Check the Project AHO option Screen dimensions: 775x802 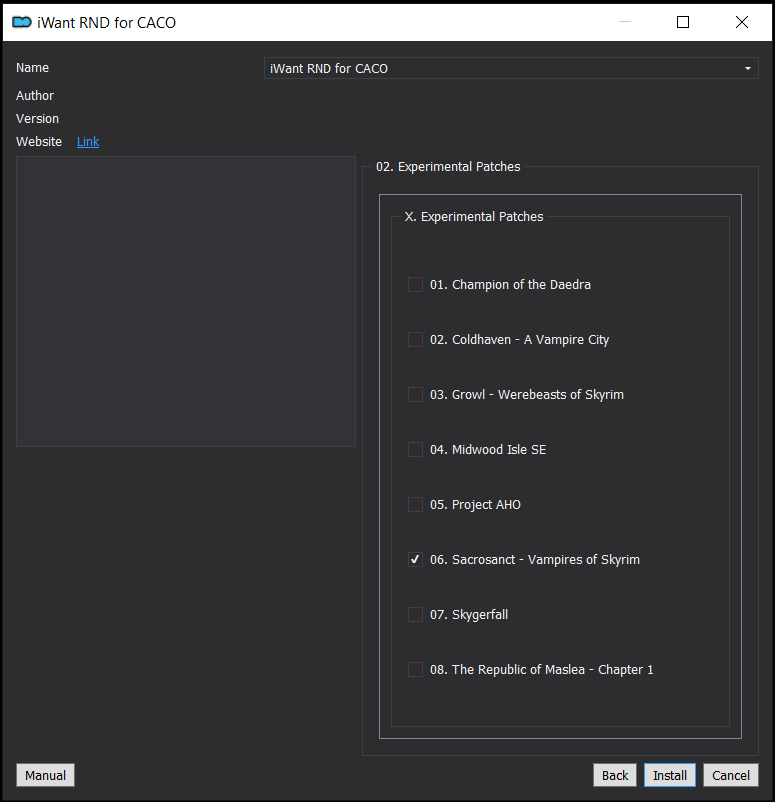click(415, 504)
